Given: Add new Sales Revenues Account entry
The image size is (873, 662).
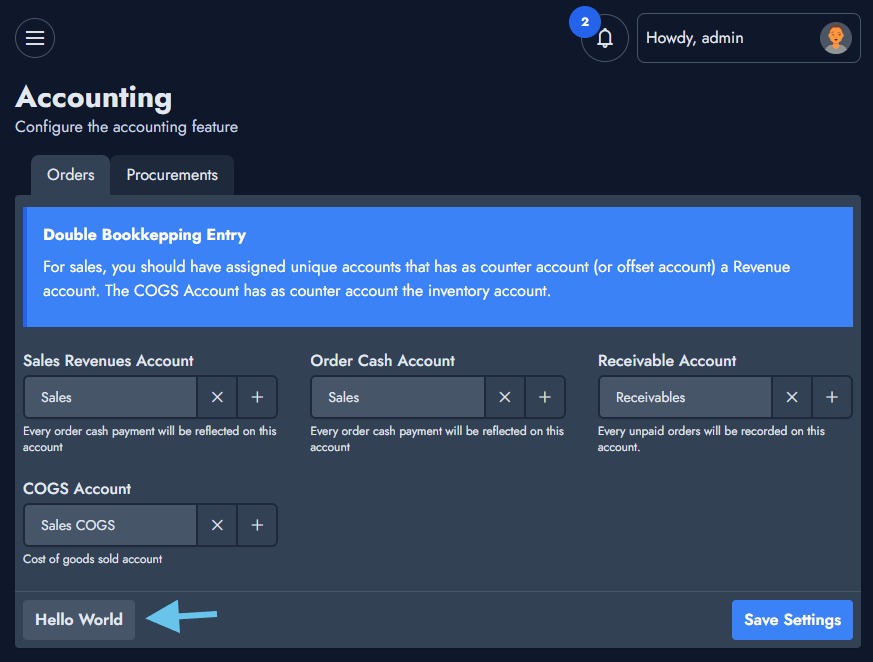Looking at the screenshot, I should [x=257, y=397].
